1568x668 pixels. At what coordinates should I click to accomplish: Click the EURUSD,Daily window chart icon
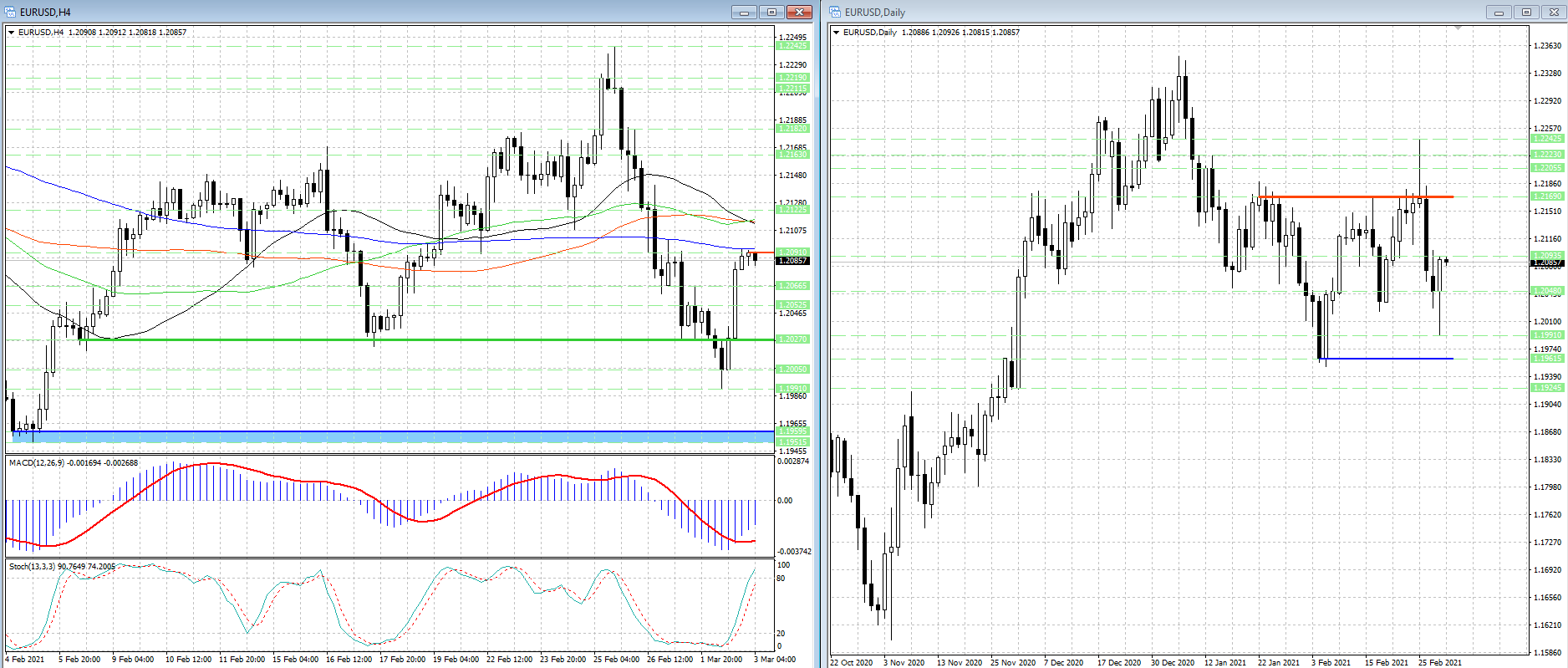pyautogui.click(x=835, y=12)
